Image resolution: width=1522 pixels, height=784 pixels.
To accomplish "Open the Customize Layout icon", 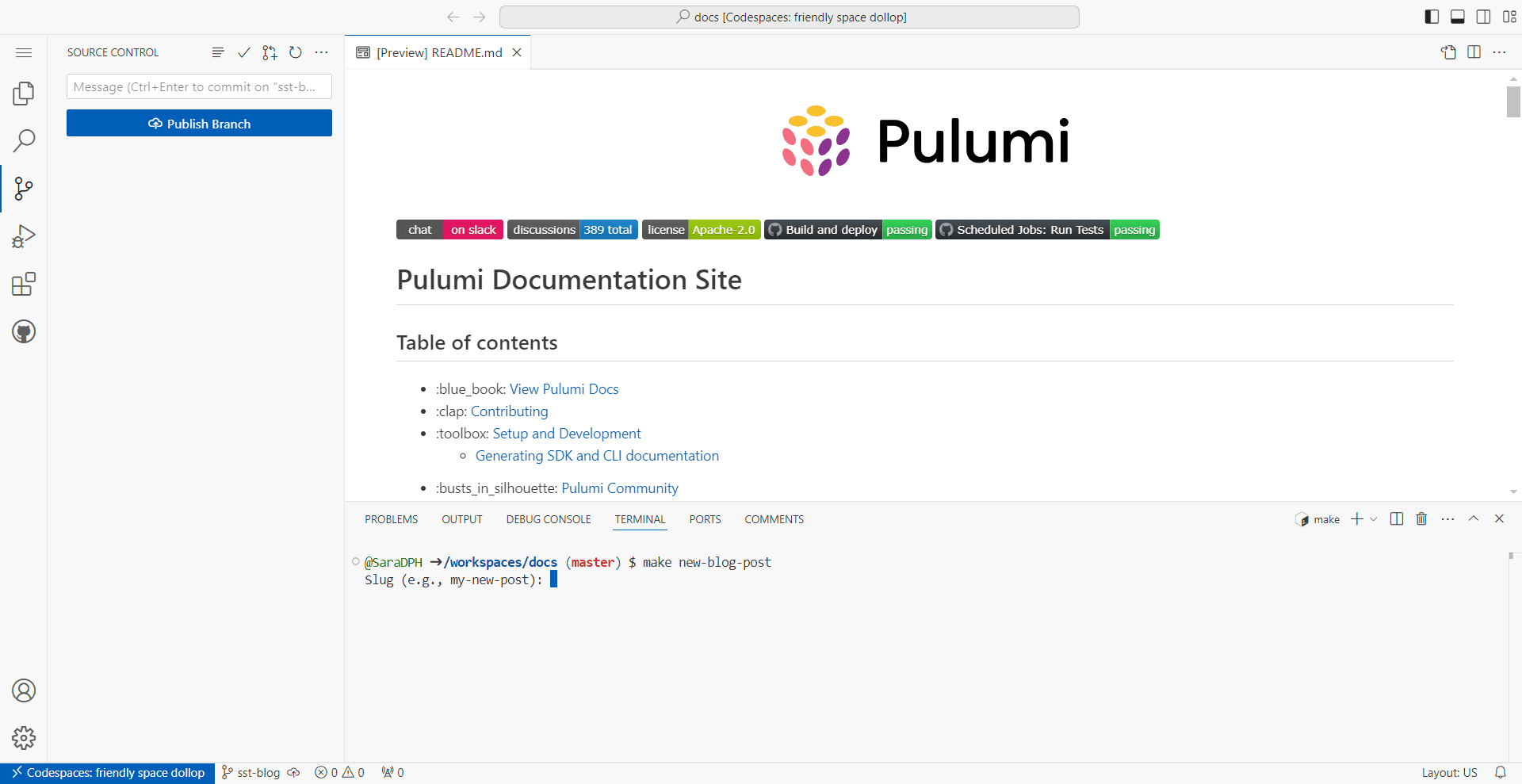I will point(1509,17).
